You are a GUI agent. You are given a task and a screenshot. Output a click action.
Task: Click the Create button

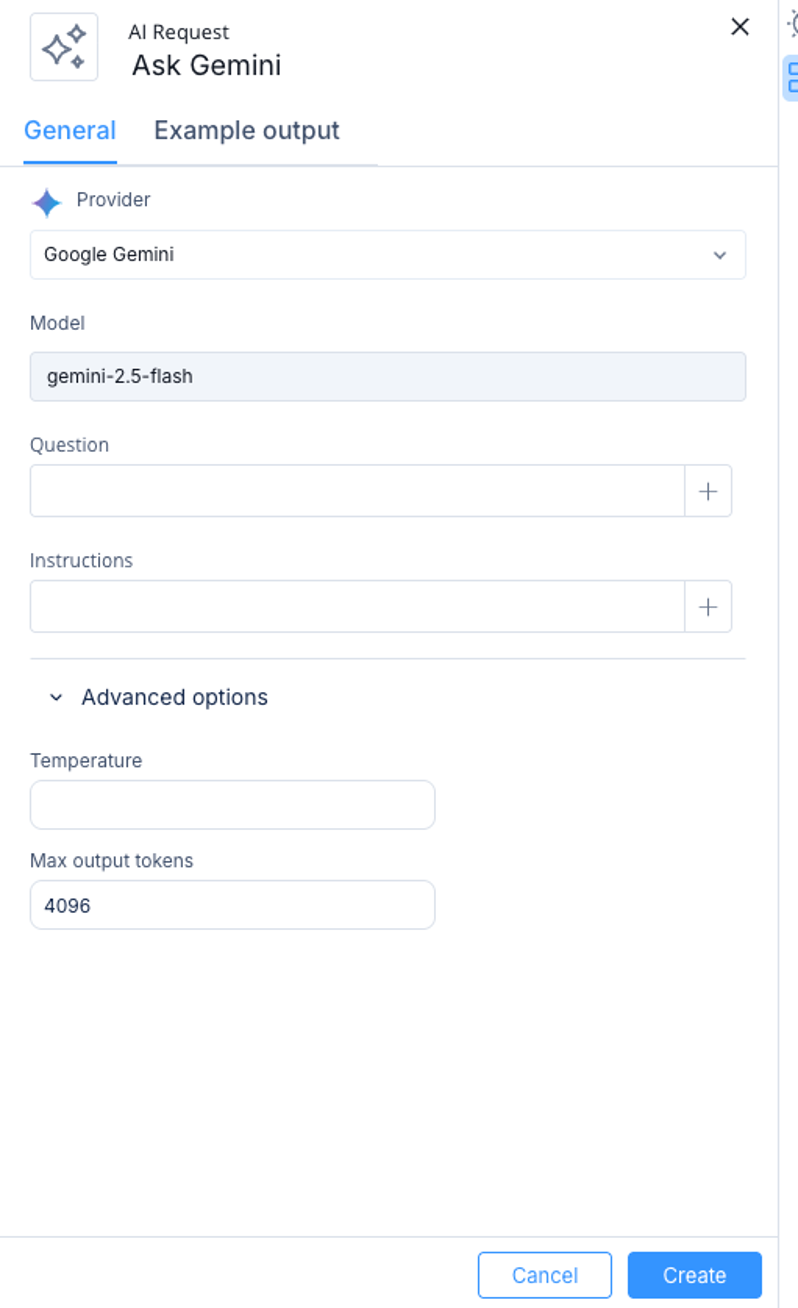click(x=695, y=1275)
